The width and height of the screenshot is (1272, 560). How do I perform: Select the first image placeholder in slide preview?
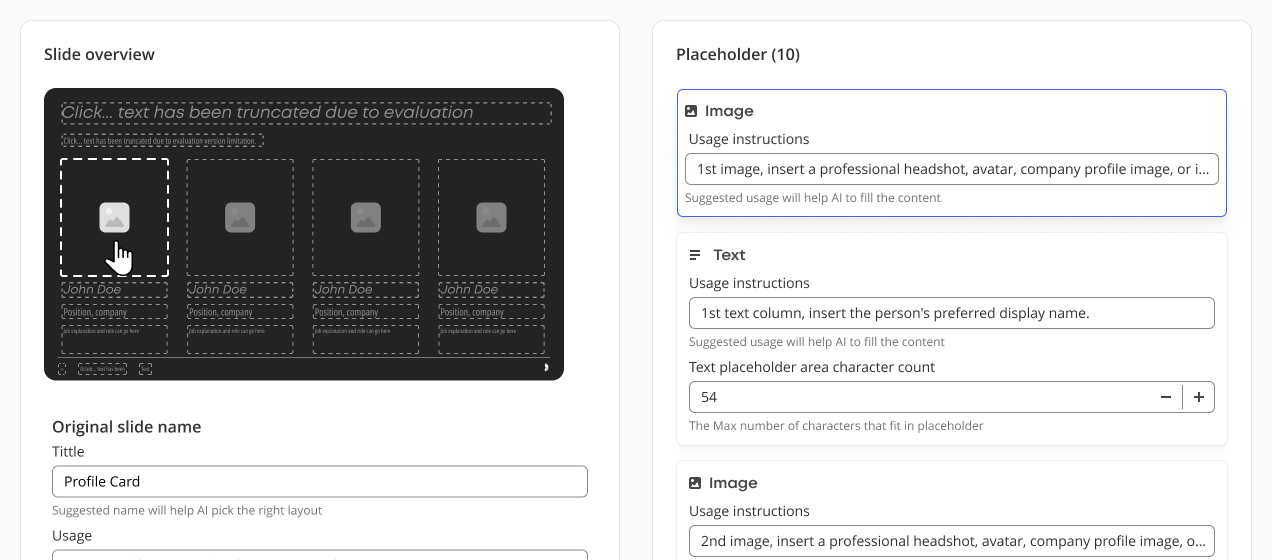114,217
